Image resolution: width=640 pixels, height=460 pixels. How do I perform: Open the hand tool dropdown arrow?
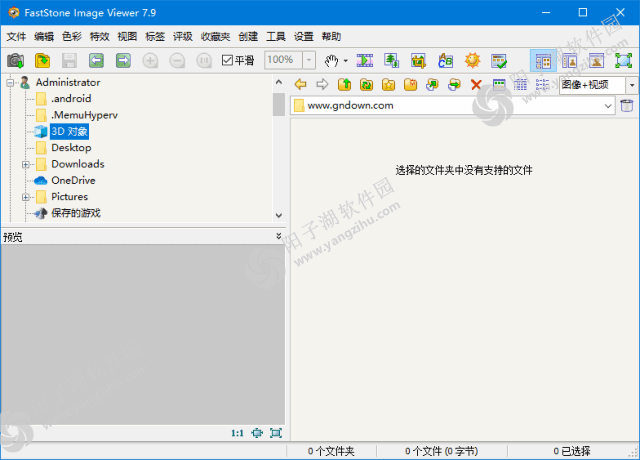tap(346, 61)
